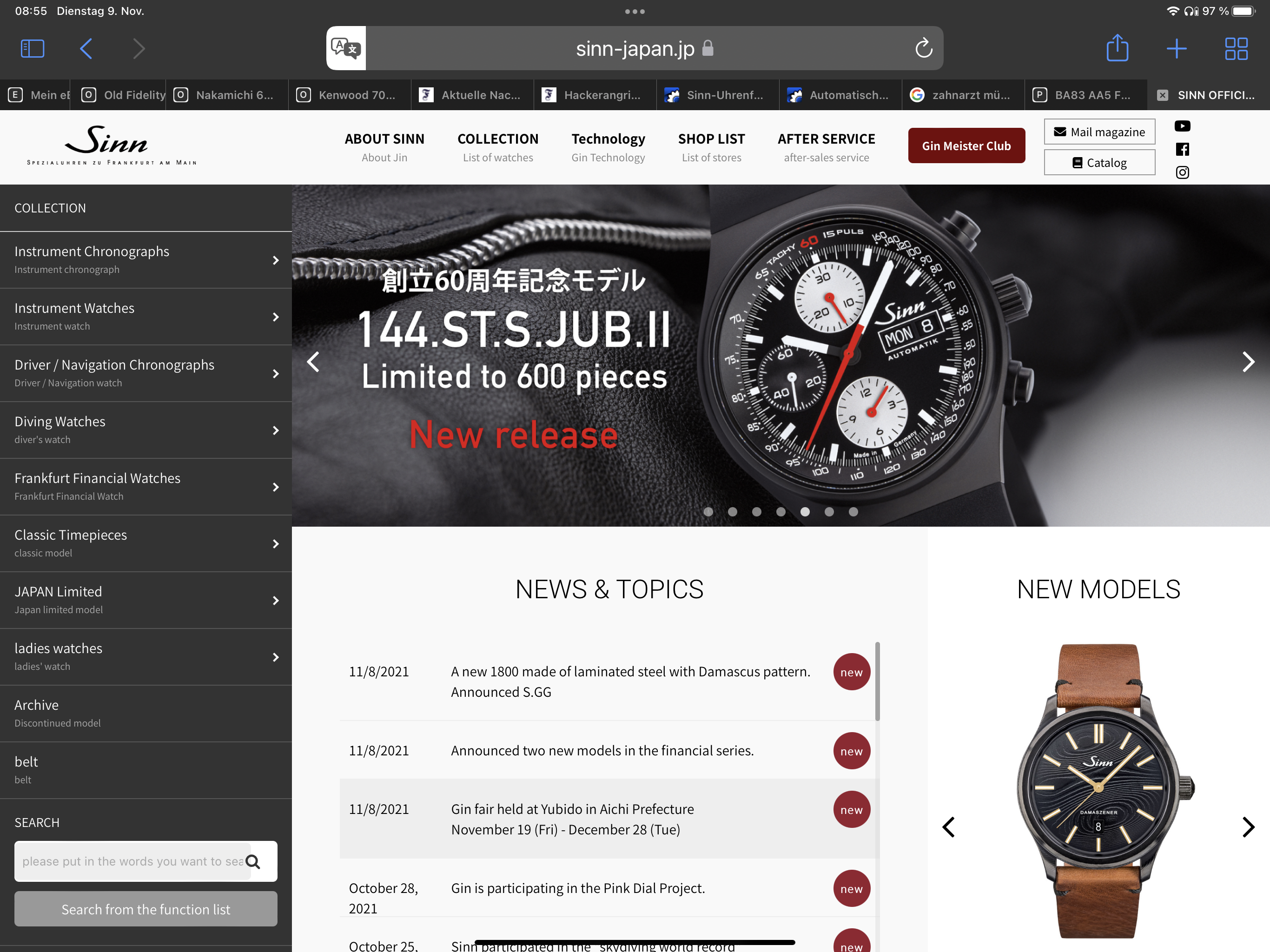Reload the sinn-japan.jp page
1270x952 pixels.
pyautogui.click(x=923, y=48)
